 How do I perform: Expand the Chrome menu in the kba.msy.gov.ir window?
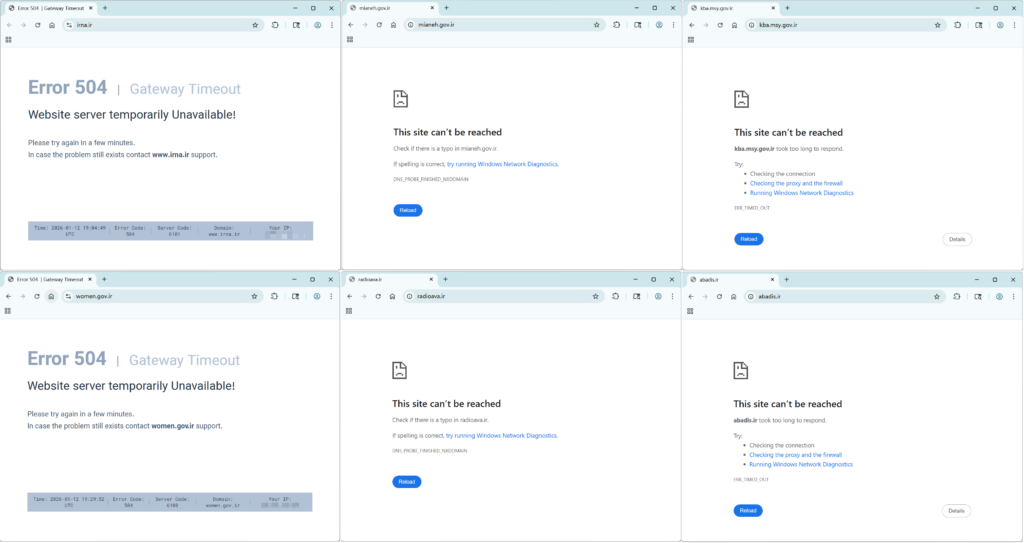tap(1014, 25)
